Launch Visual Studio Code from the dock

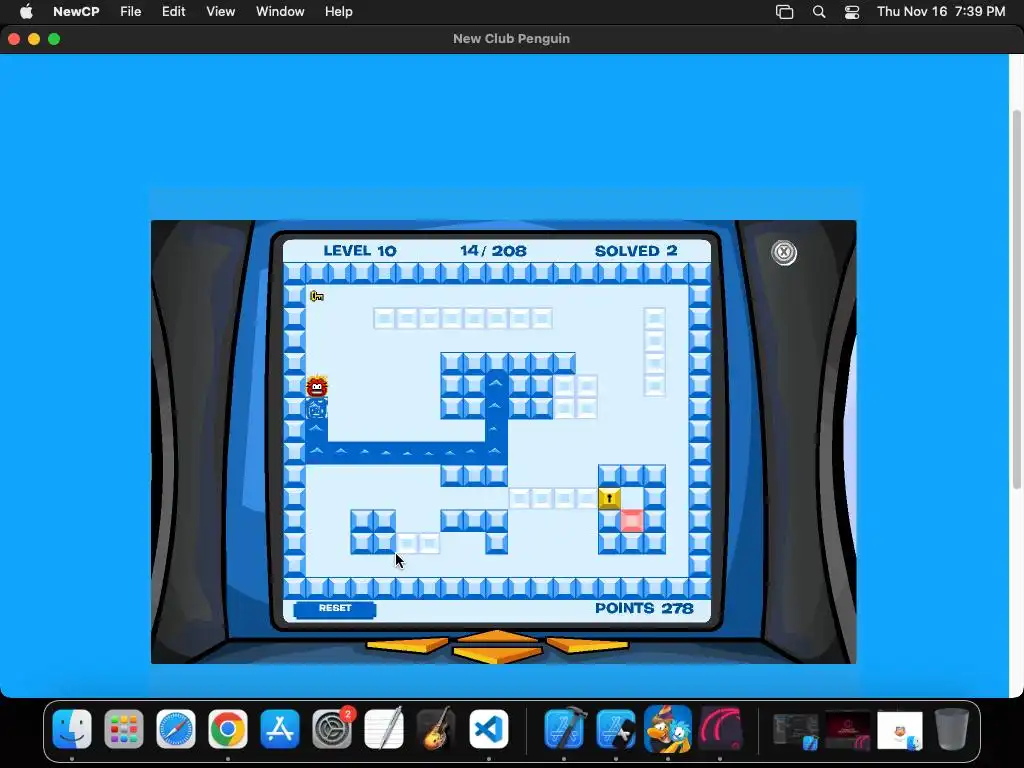[488, 729]
